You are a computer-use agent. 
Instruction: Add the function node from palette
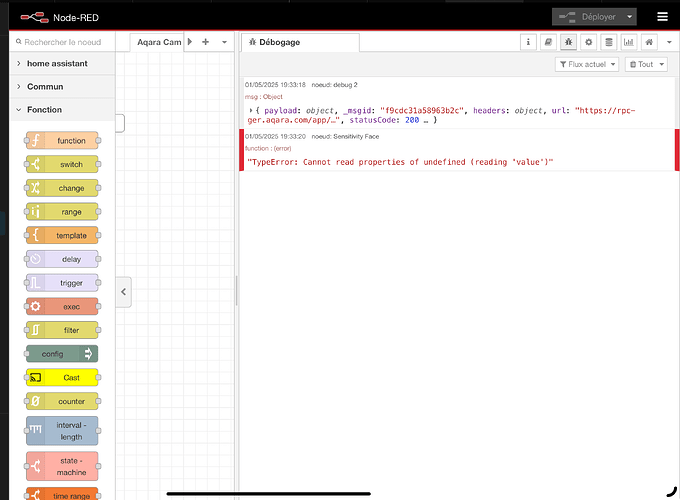coord(62,141)
